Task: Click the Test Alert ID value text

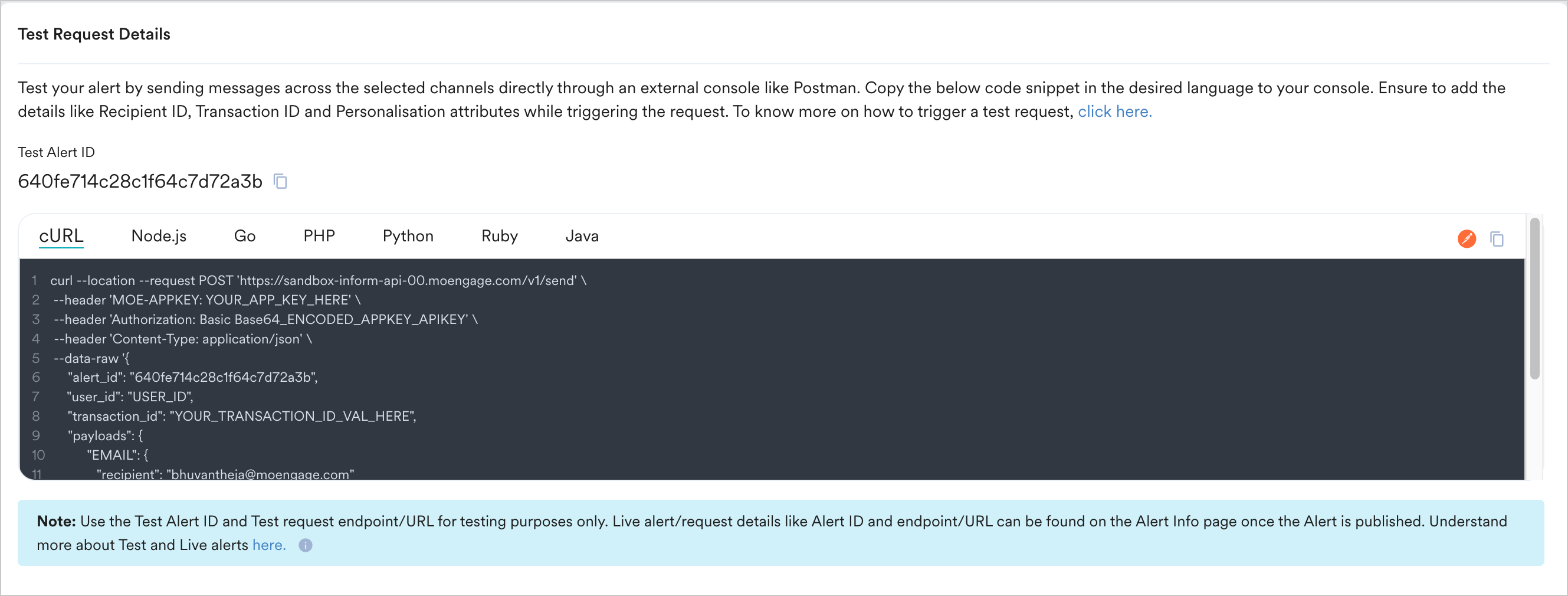Action: pos(139,181)
